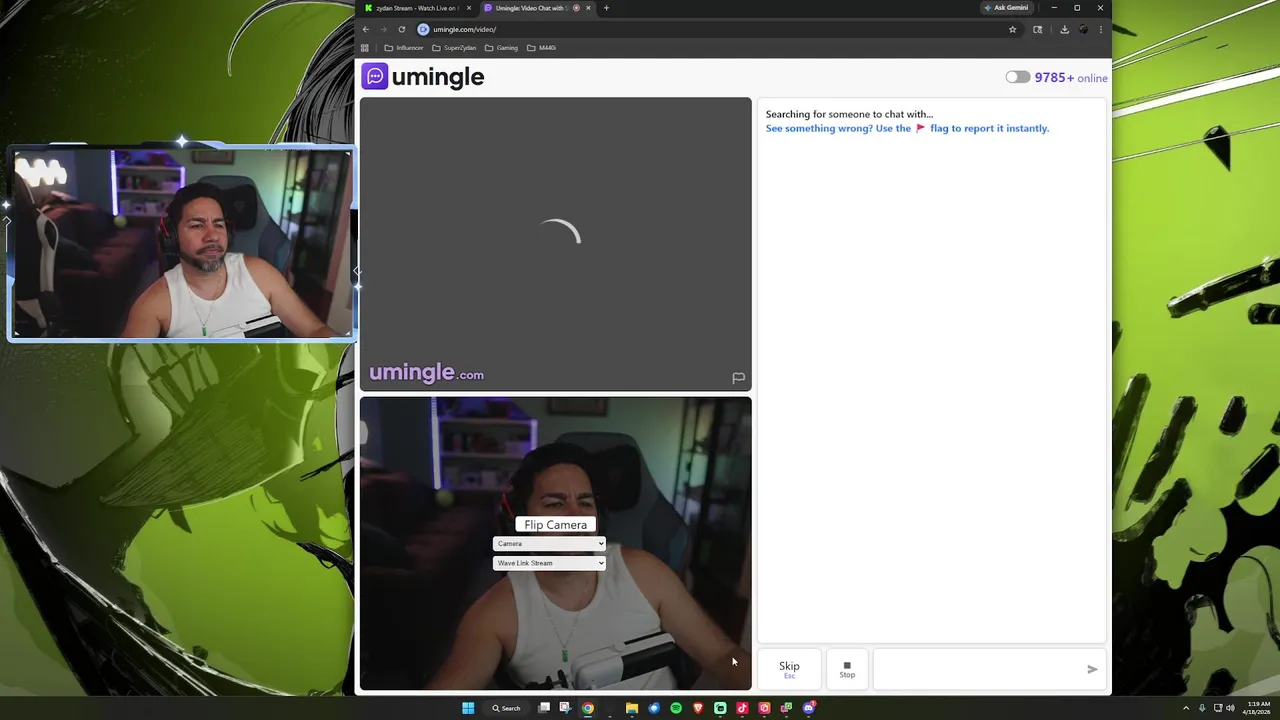
Task: Open the Wave Link Stream audio dropdown
Action: [549, 563]
